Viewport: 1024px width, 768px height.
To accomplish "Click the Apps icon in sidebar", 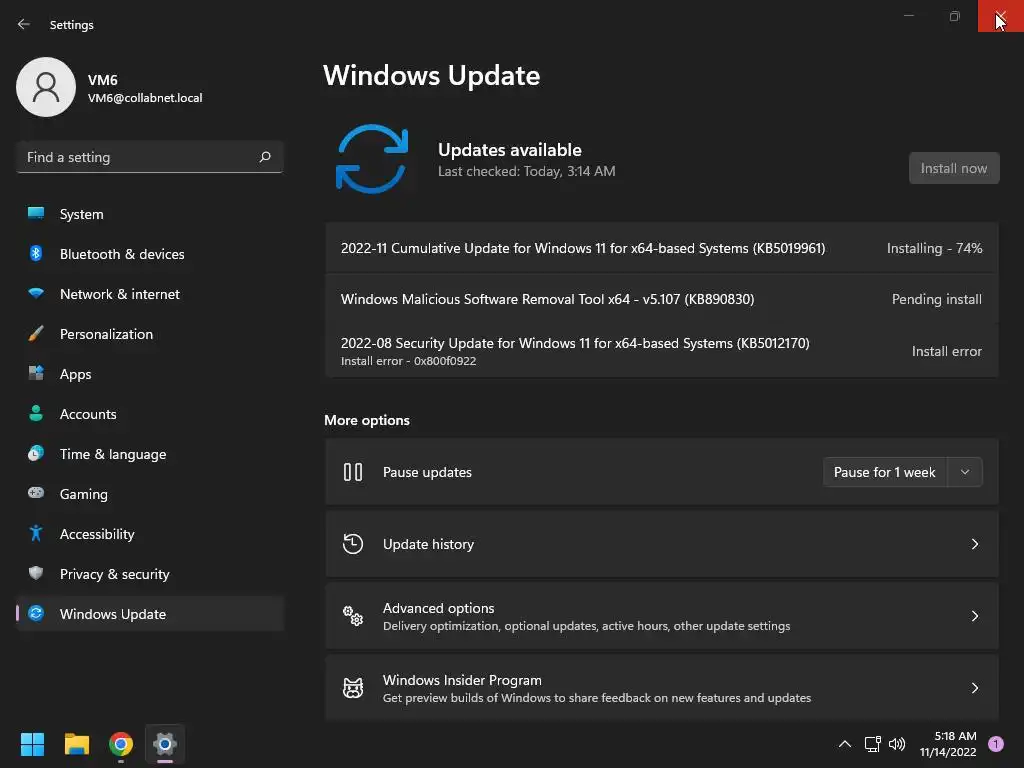I will tap(36, 374).
